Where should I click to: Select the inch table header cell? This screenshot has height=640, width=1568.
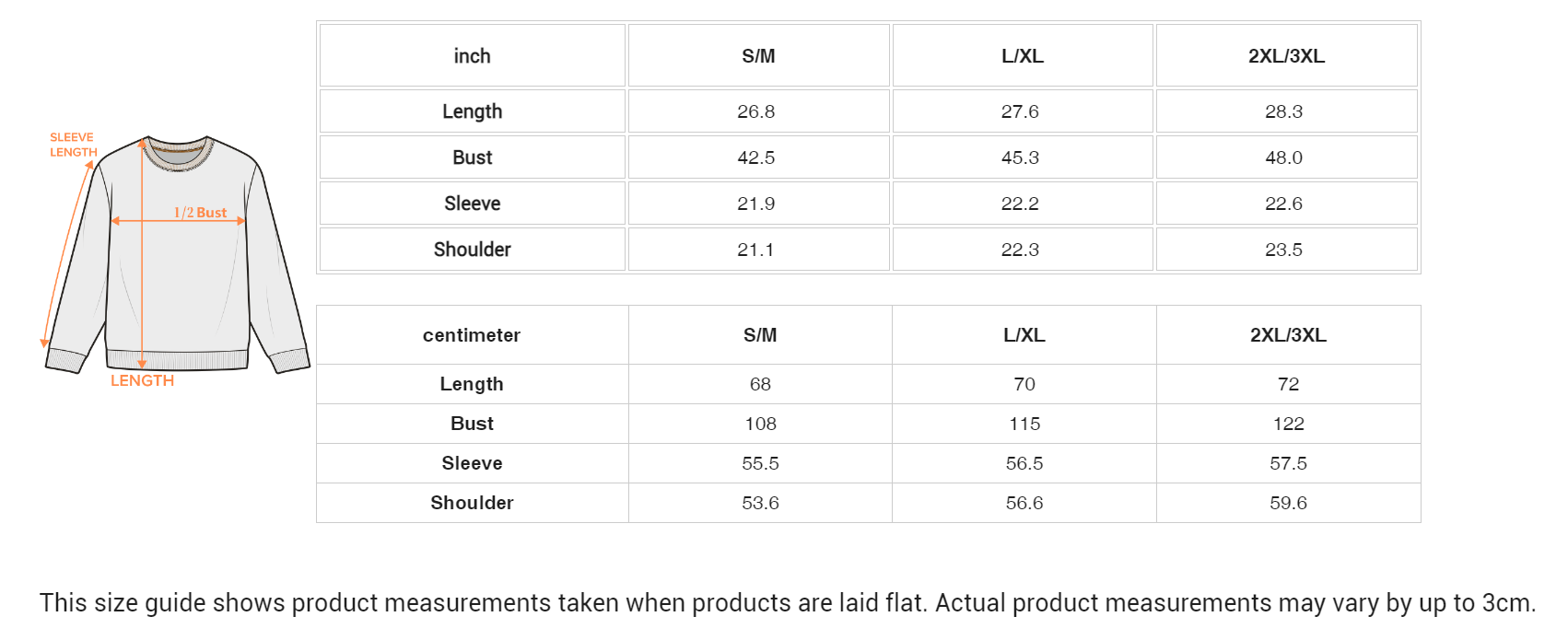472,56
